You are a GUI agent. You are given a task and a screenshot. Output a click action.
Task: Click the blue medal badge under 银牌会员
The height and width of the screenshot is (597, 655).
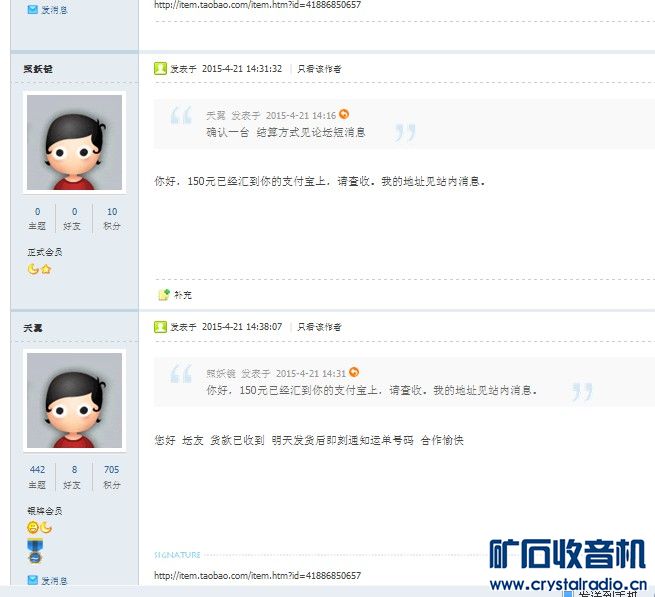click(35, 551)
